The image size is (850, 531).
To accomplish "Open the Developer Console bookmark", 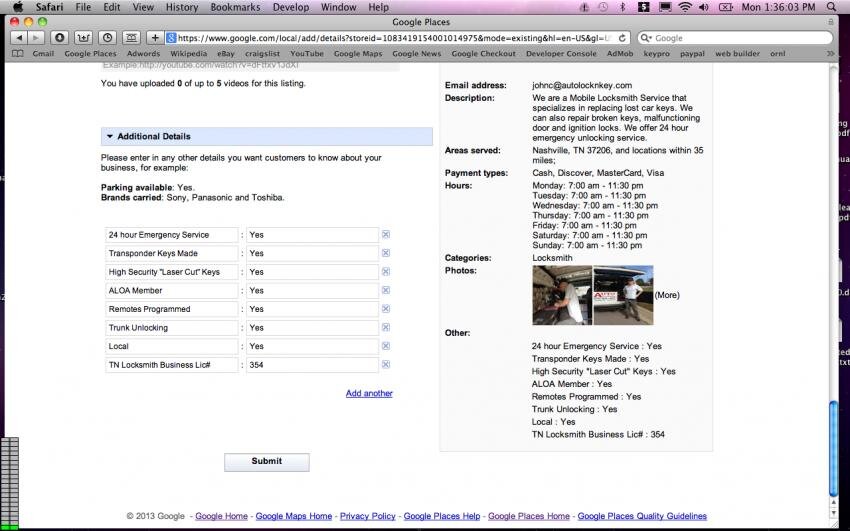I will tap(561, 54).
